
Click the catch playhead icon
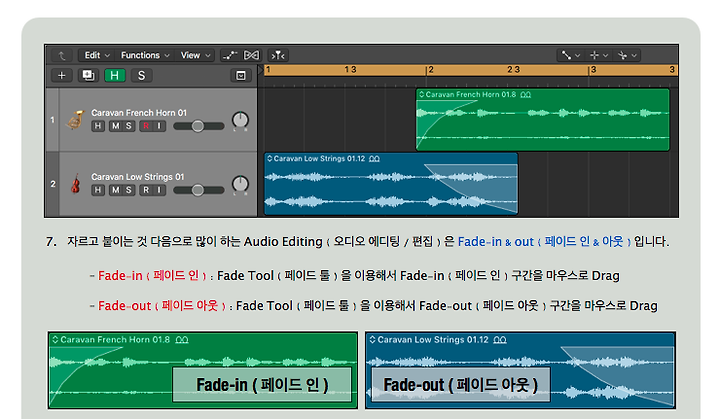pyautogui.click(x=278, y=56)
